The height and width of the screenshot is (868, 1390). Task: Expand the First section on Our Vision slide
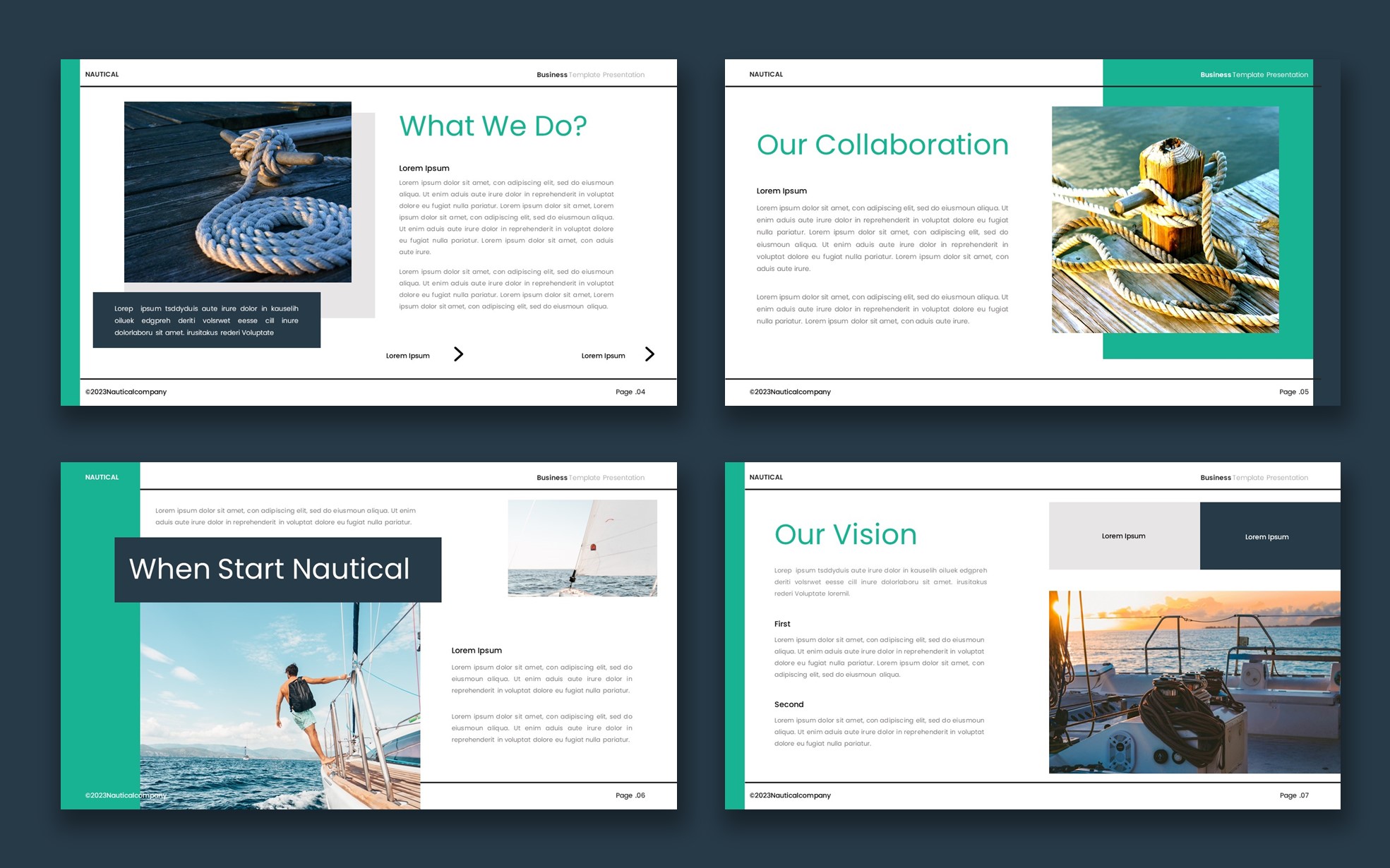click(x=782, y=624)
